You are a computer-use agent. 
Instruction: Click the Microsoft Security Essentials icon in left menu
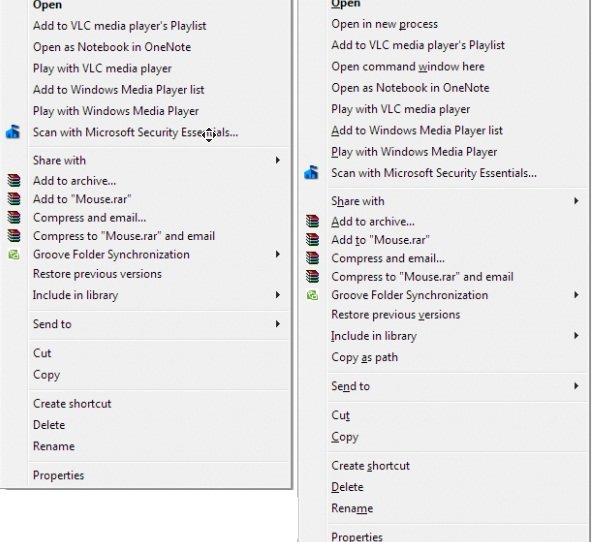tap(13, 132)
